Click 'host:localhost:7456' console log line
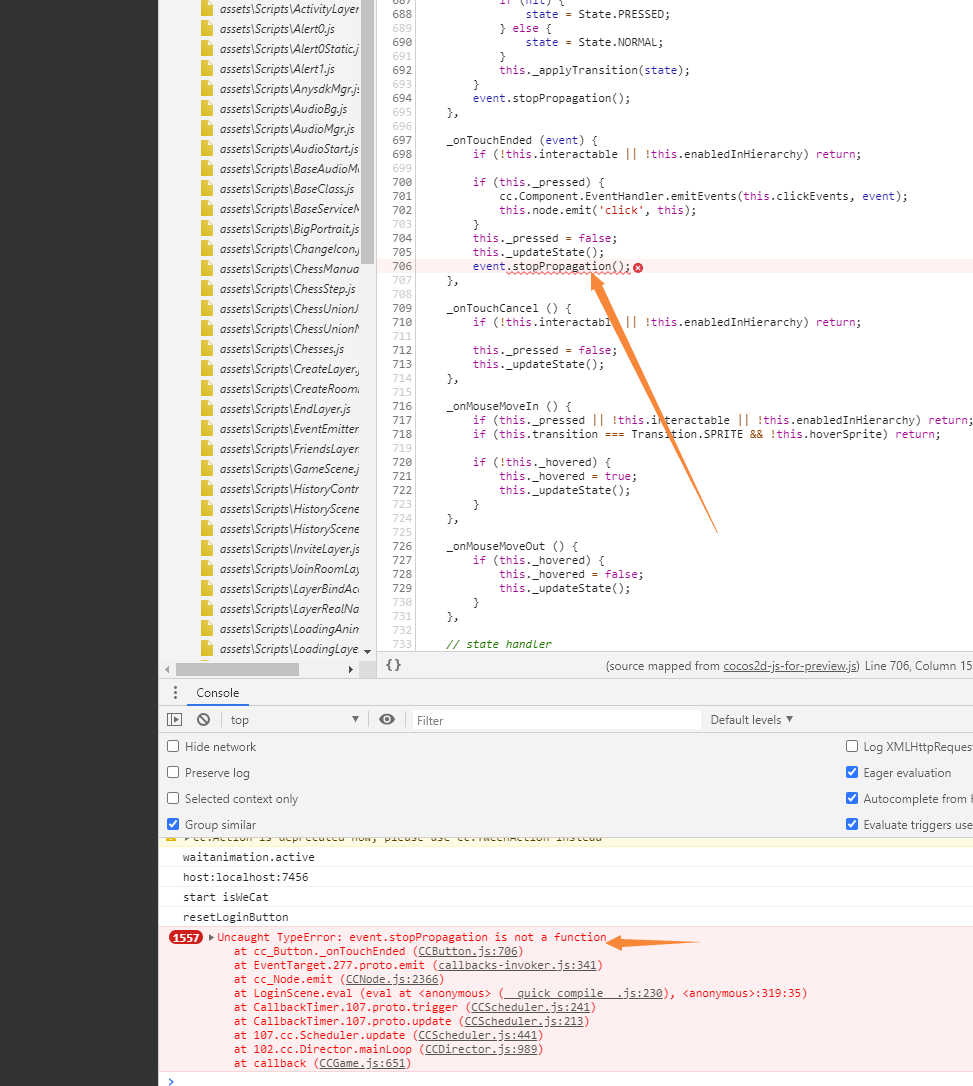The height and width of the screenshot is (1086, 973). coord(245,877)
